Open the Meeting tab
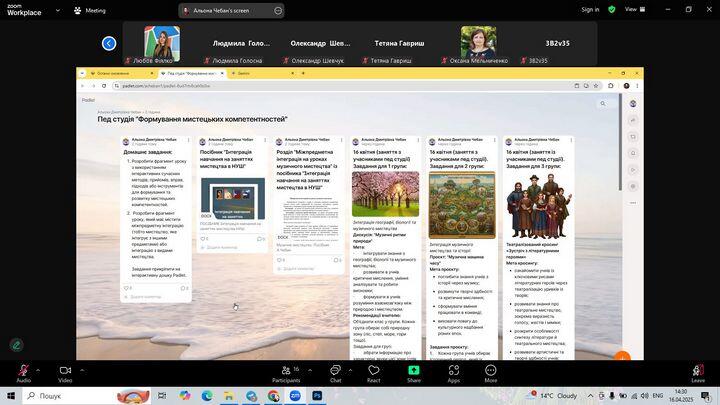Image resolution: width=720 pixels, height=405 pixels. coord(90,10)
